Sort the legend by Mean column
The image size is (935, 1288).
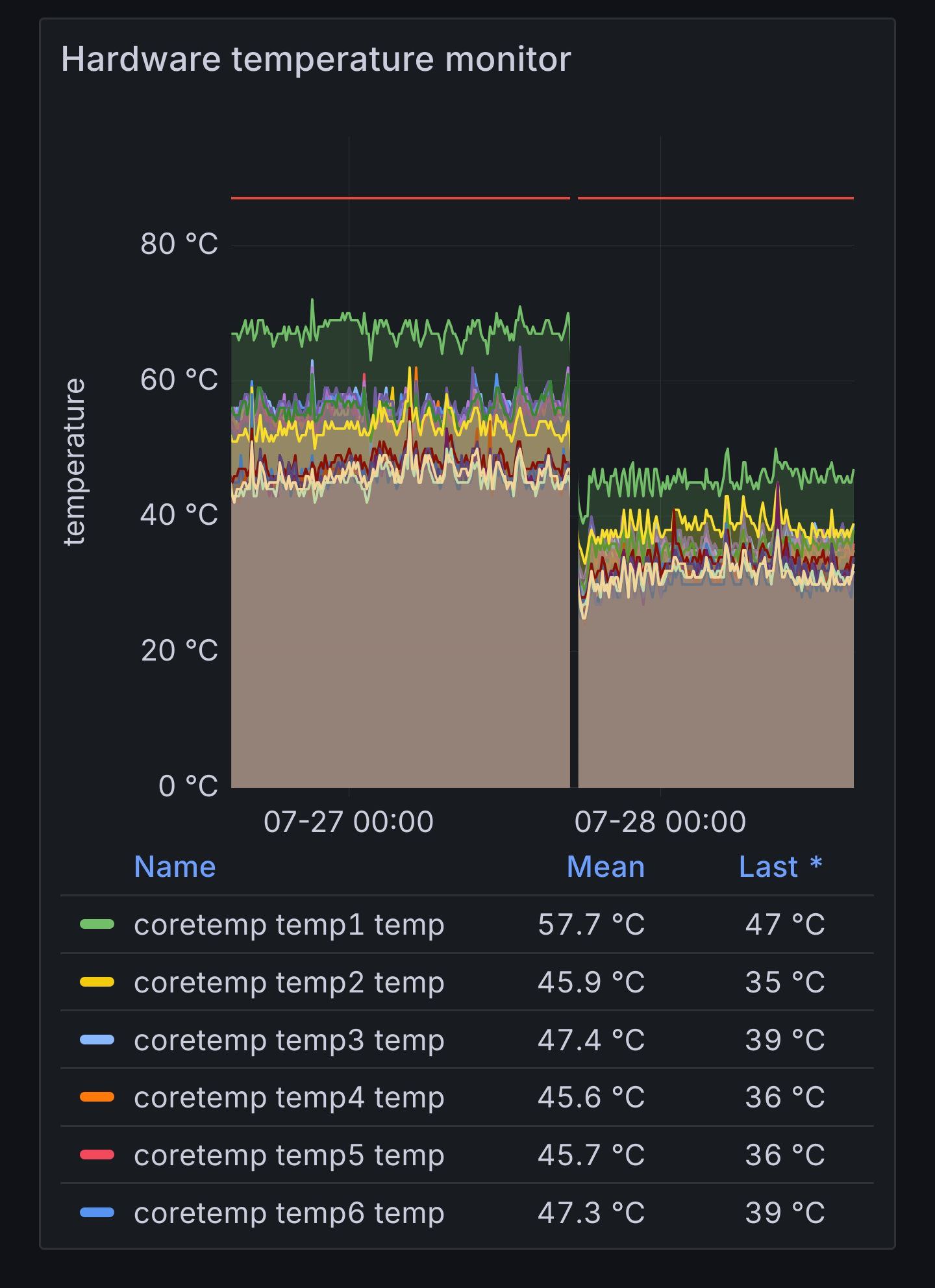tap(605, 866)
